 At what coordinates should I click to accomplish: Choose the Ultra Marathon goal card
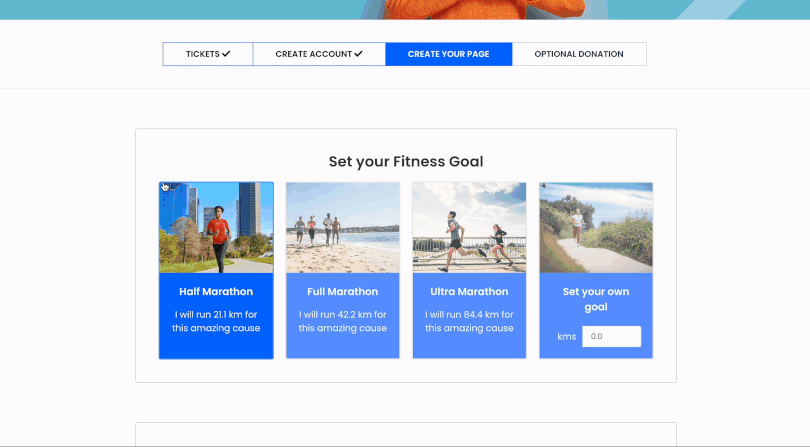[469, 270]
